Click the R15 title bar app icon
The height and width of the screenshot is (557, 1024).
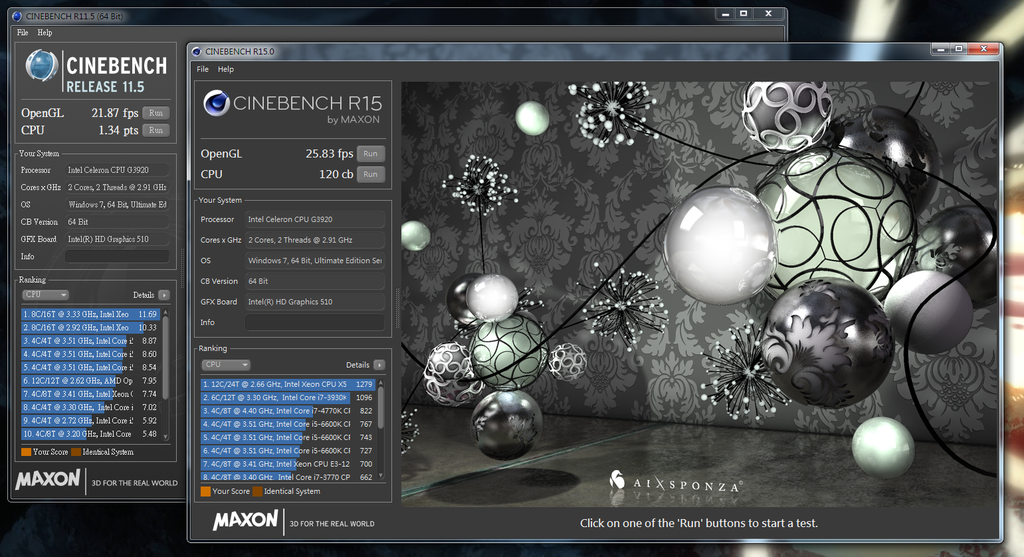(x=197, y=51)
